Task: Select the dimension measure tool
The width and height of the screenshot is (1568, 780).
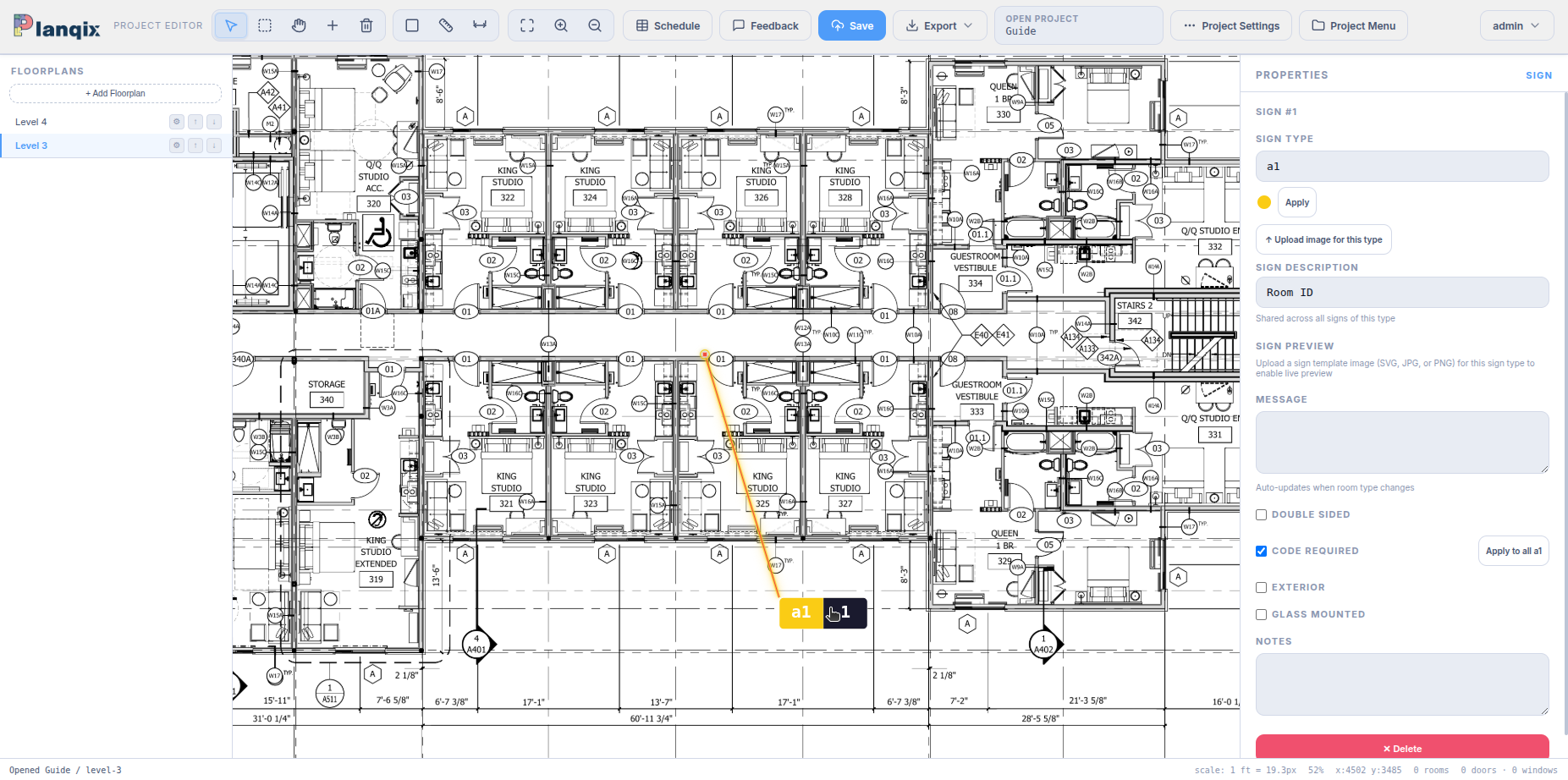Action: [480, 25]
